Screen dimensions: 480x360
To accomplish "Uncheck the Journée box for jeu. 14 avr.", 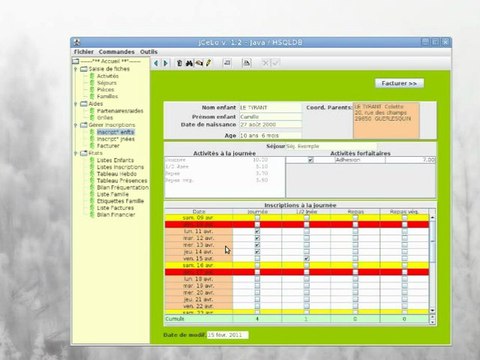I will tap(257, 252).
